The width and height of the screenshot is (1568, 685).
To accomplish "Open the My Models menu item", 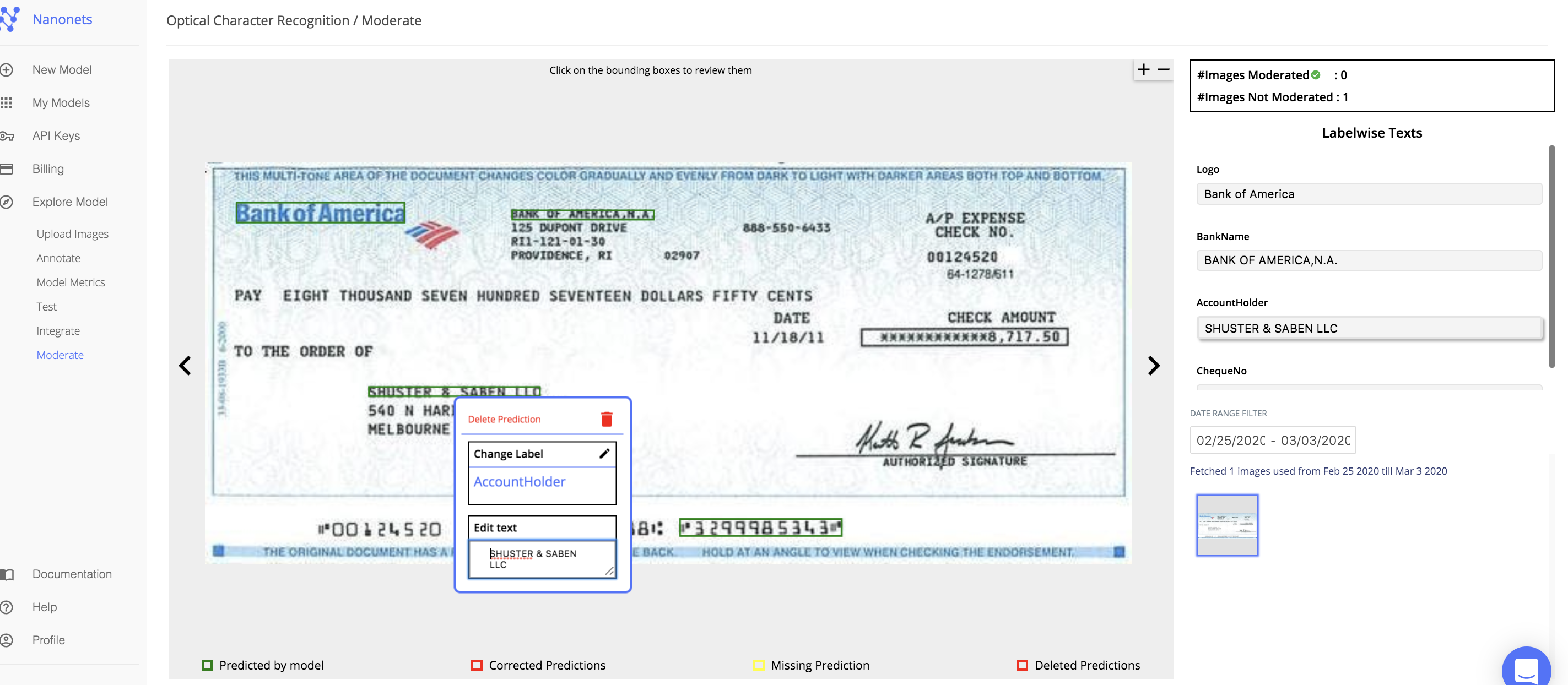I will (61, 103).
